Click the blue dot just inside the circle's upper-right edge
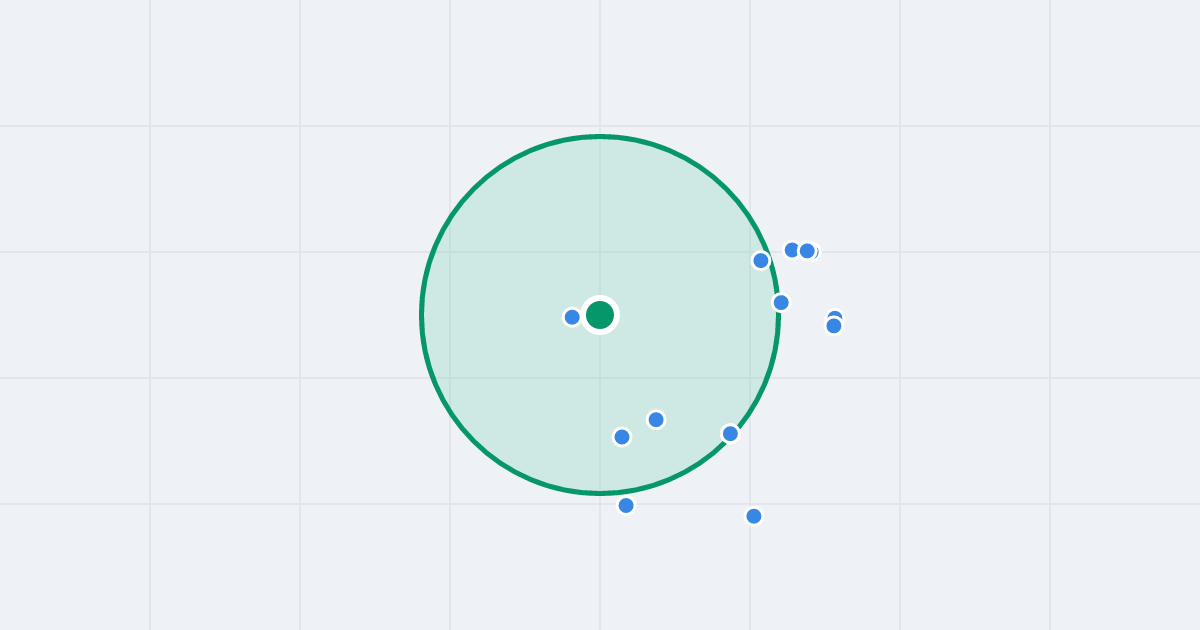1200x630 pixels. (761, 260)
